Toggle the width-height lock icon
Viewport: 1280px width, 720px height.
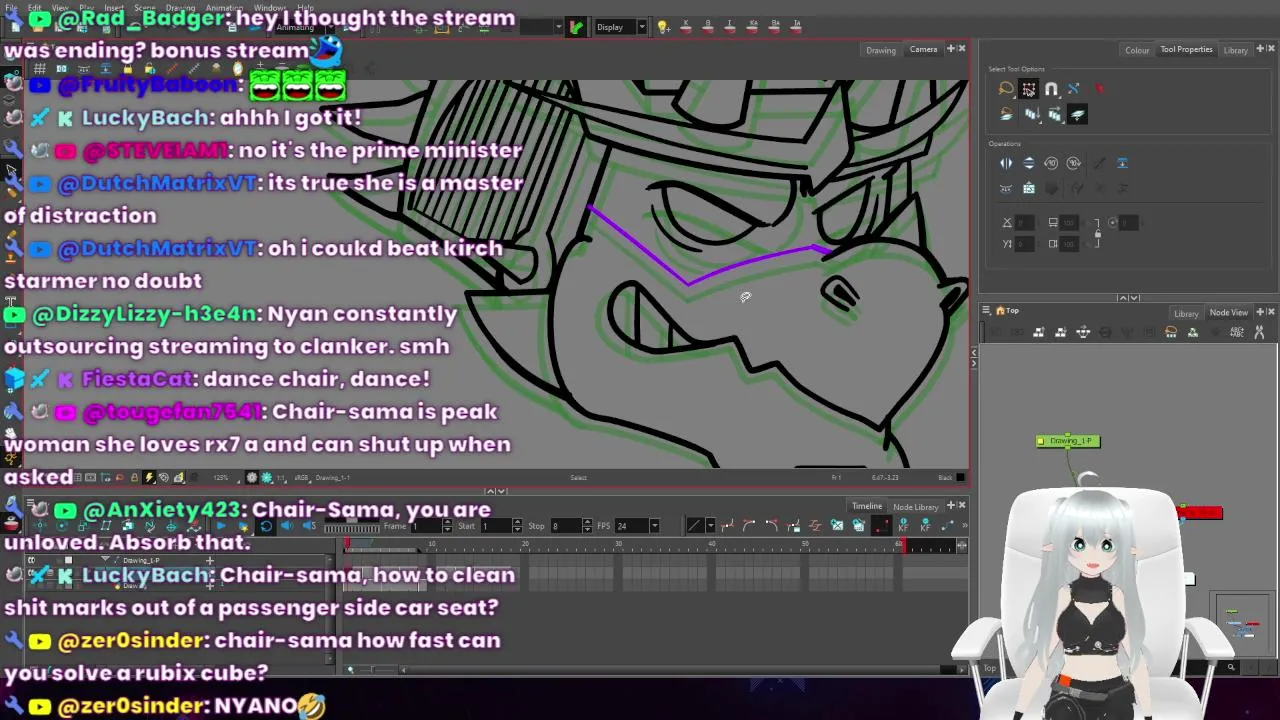[1098, 233]
